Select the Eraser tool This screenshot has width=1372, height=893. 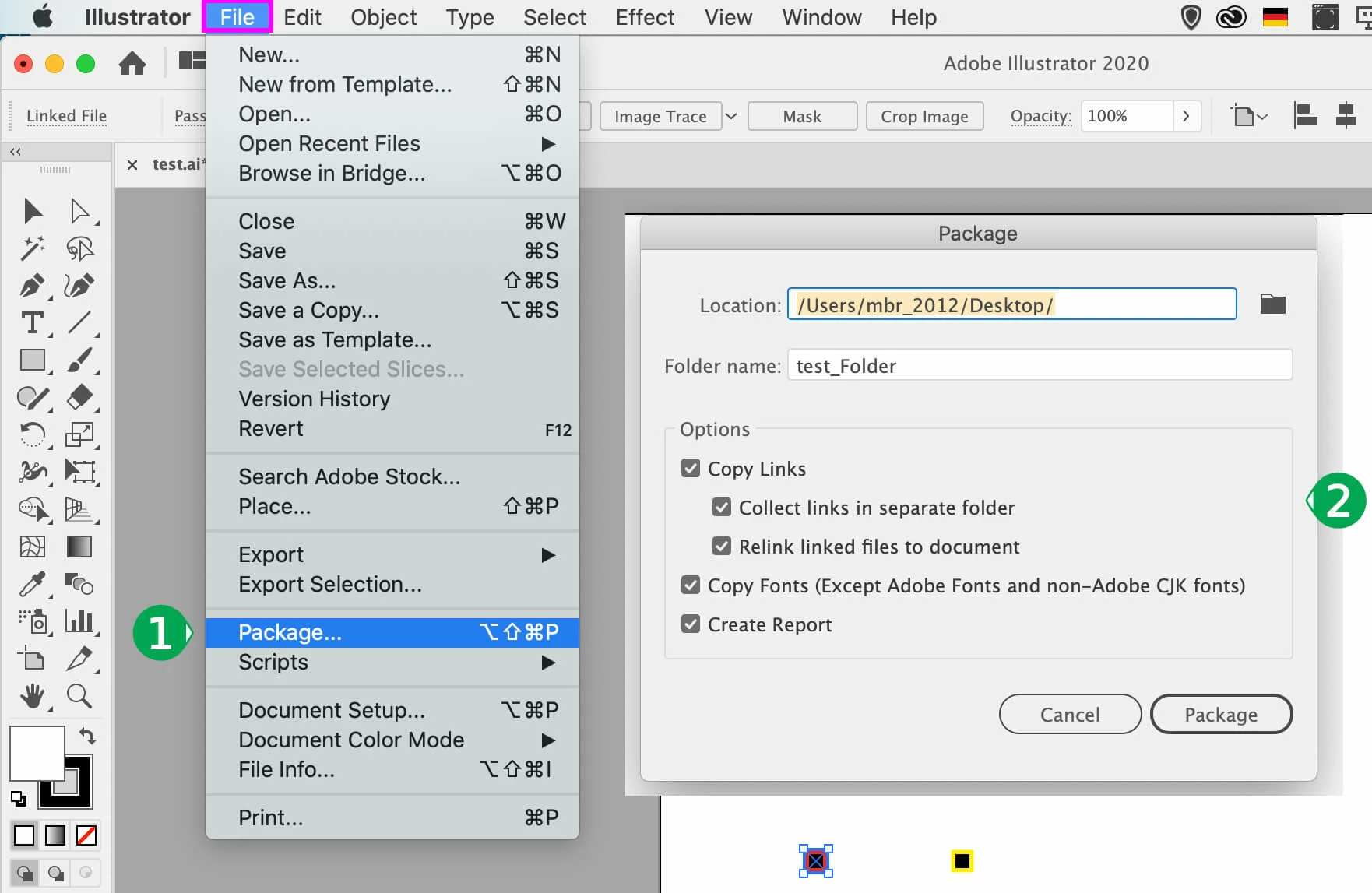pos(79,397)
